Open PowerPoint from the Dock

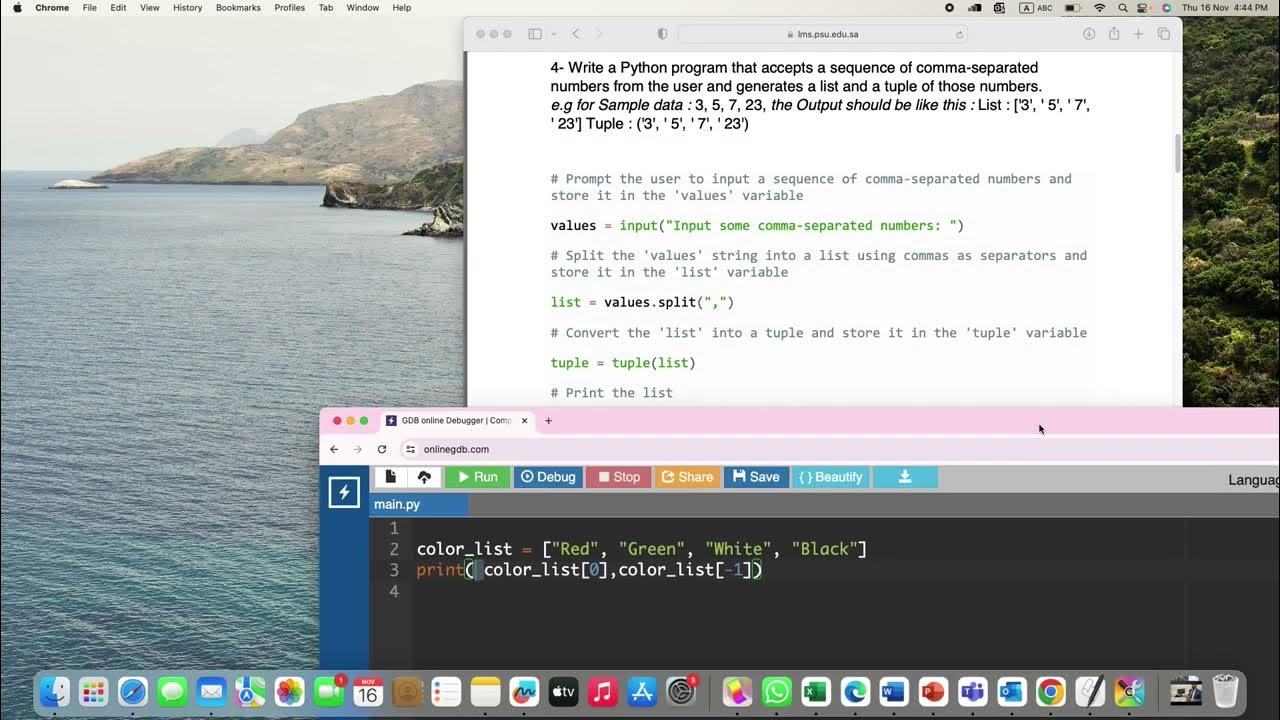point(933,691)
